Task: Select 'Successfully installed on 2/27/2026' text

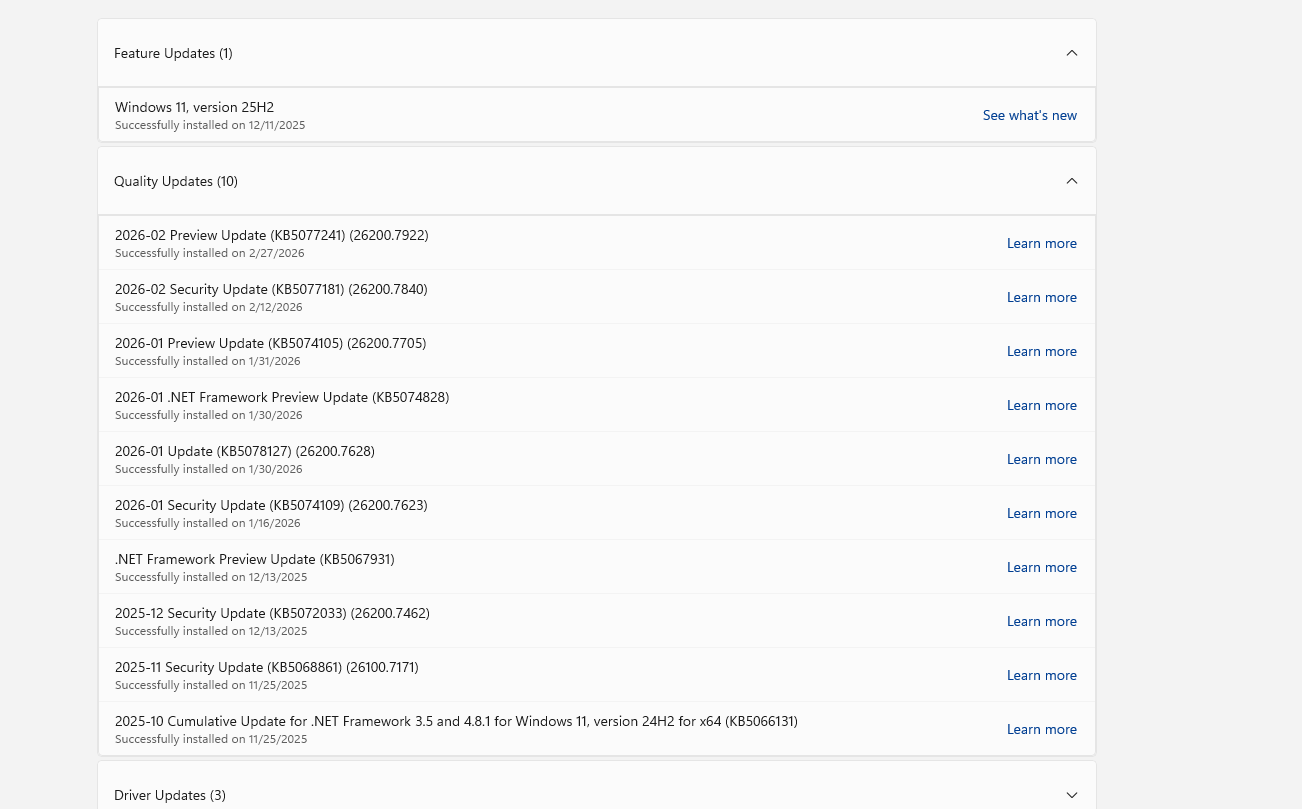Action: (x=210, y=253)
